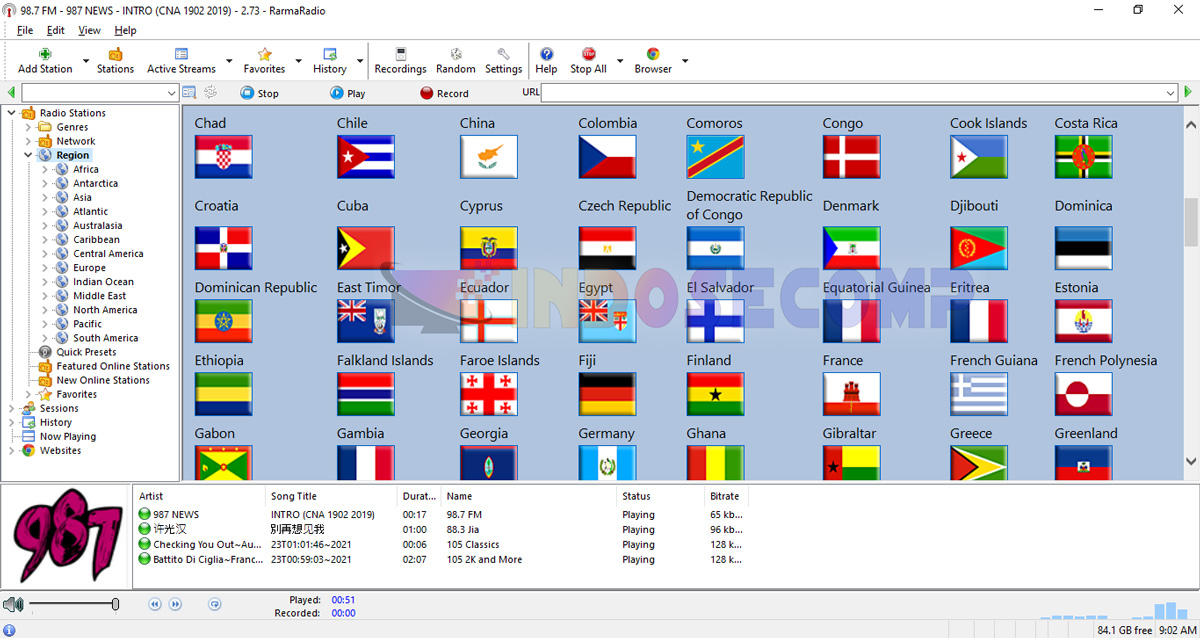Collapse the Region tree node

pyautogui.click(x=27, y=154)
